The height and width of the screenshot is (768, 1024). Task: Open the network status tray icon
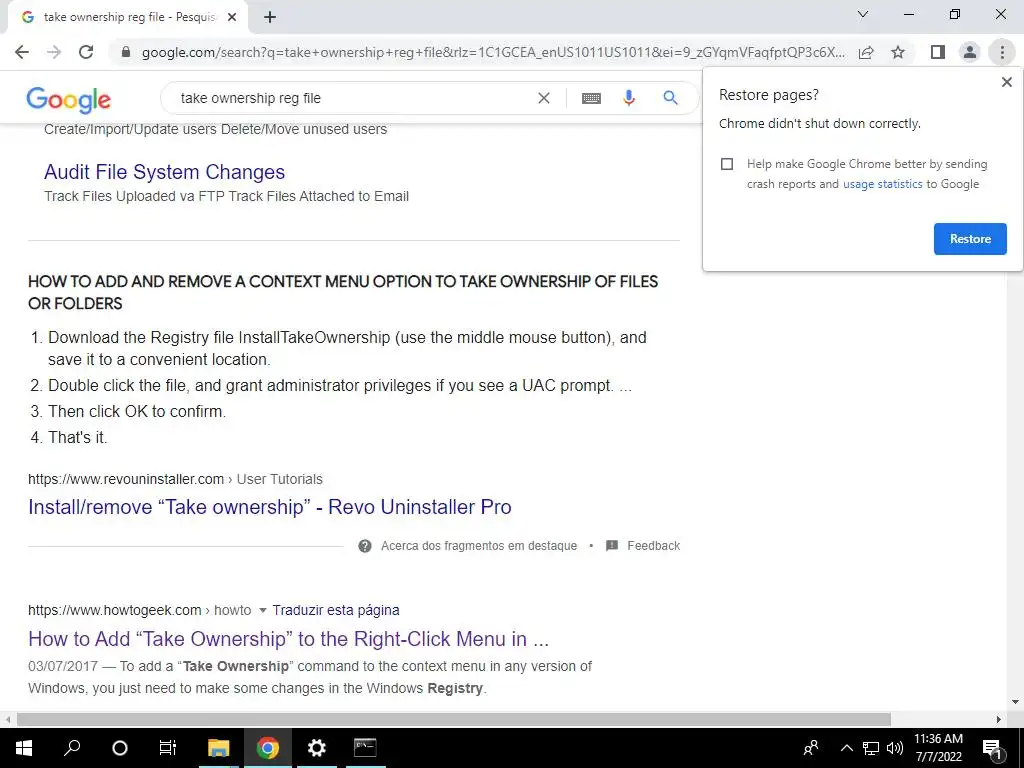click(871, 748)
